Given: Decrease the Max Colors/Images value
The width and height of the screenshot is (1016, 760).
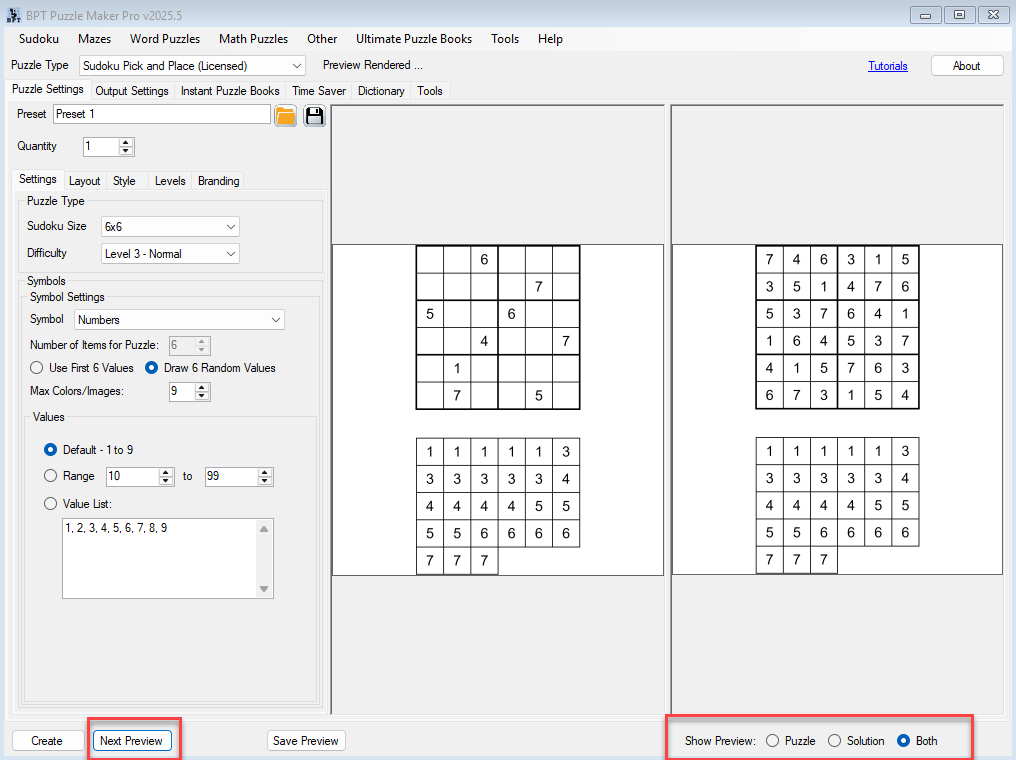Looking at the screenshot, I should [203, 396].
